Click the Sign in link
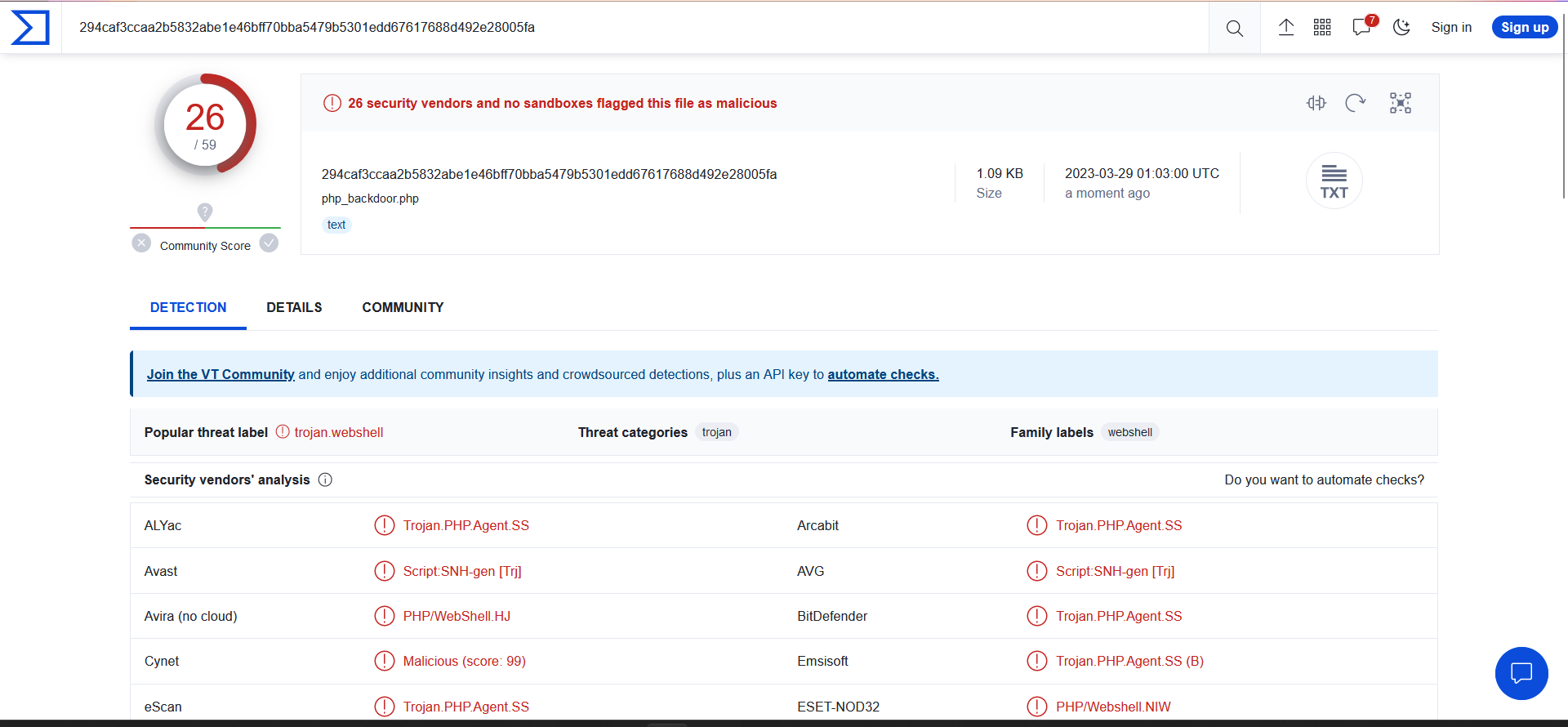 pos(1451,27)
